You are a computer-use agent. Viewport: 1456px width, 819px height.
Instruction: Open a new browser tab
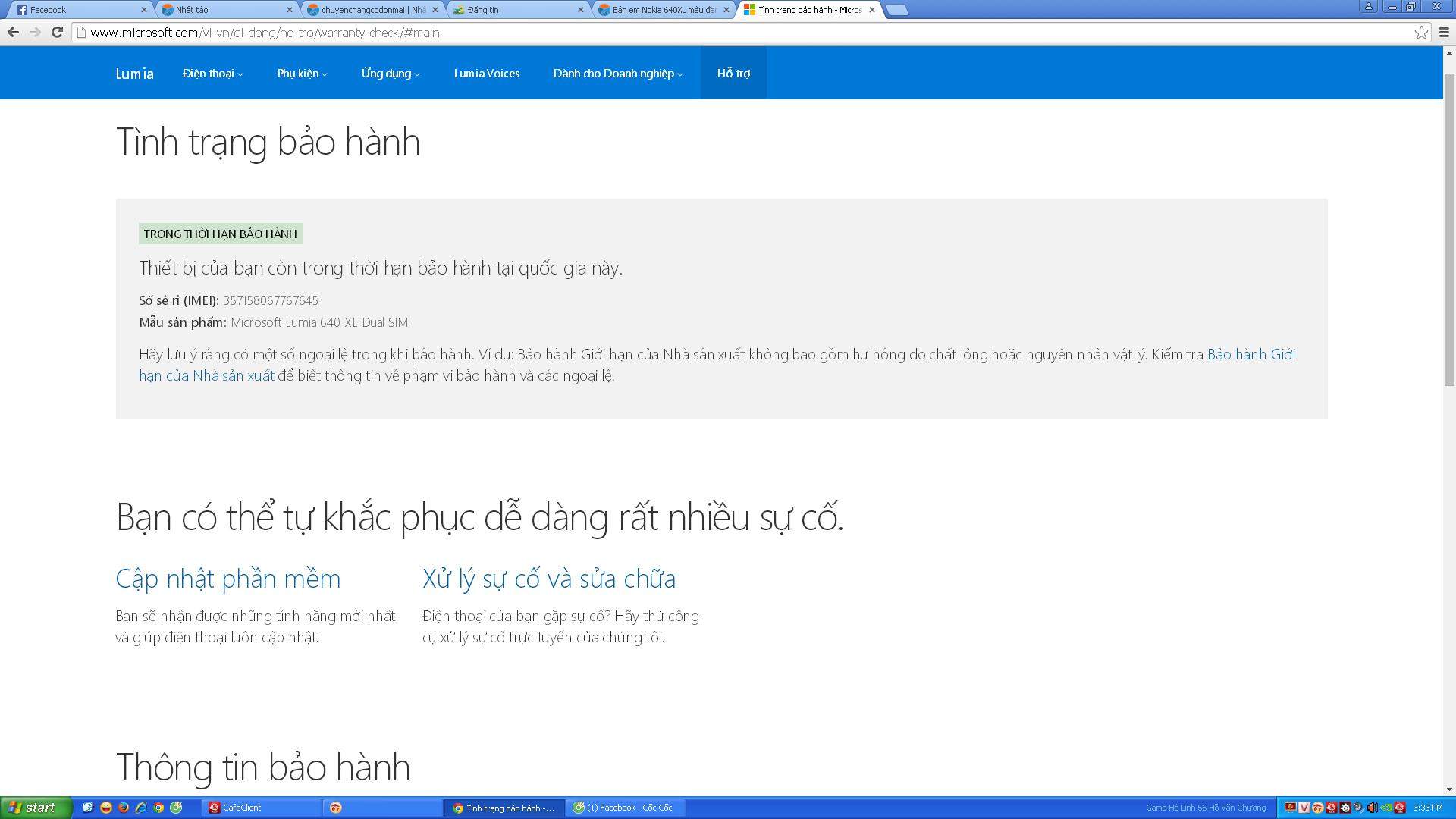click(x=896, y=10)
